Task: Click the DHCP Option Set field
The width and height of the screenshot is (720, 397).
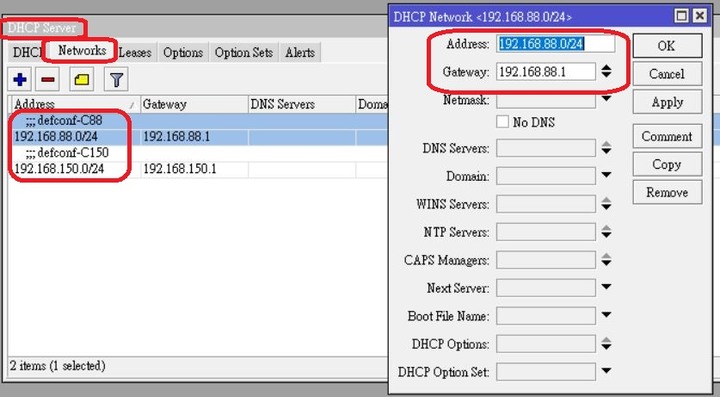Action: tap(546, 372)
